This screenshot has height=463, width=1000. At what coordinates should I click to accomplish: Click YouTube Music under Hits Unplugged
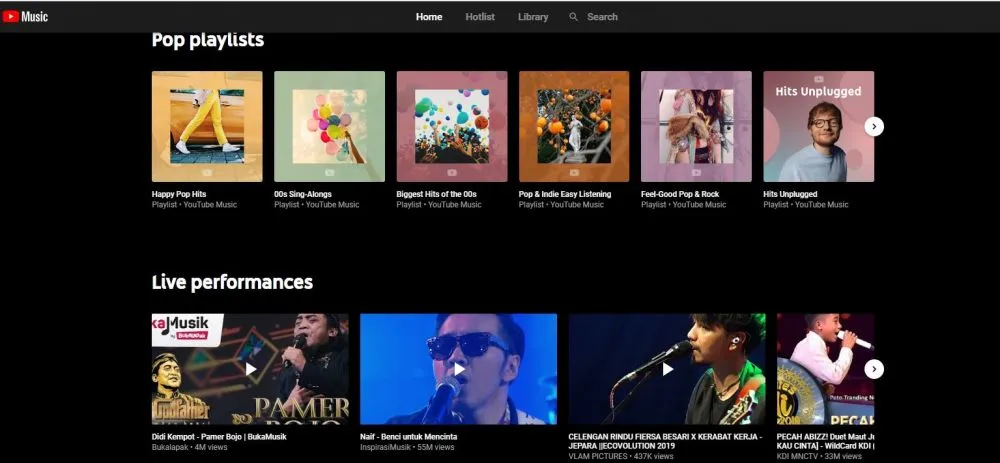(x=821, y=205)
